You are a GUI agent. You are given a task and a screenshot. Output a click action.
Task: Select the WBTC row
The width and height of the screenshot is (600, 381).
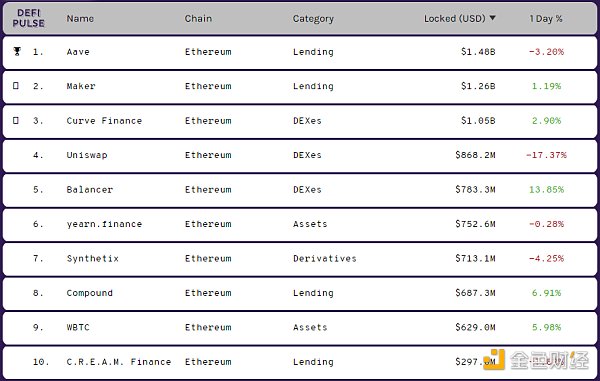tap(300, 328)
